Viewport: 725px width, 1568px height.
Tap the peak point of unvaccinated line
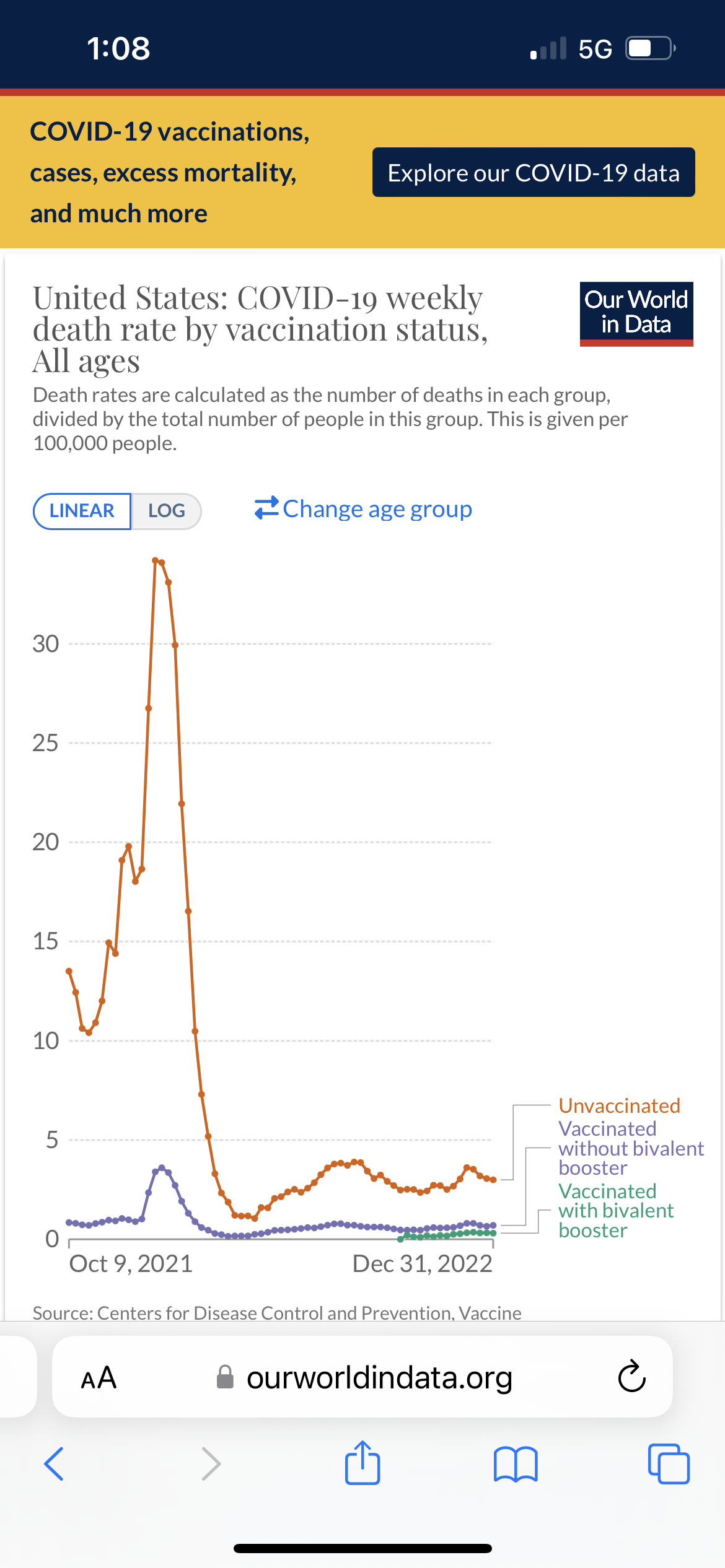[x=155, y=560]
